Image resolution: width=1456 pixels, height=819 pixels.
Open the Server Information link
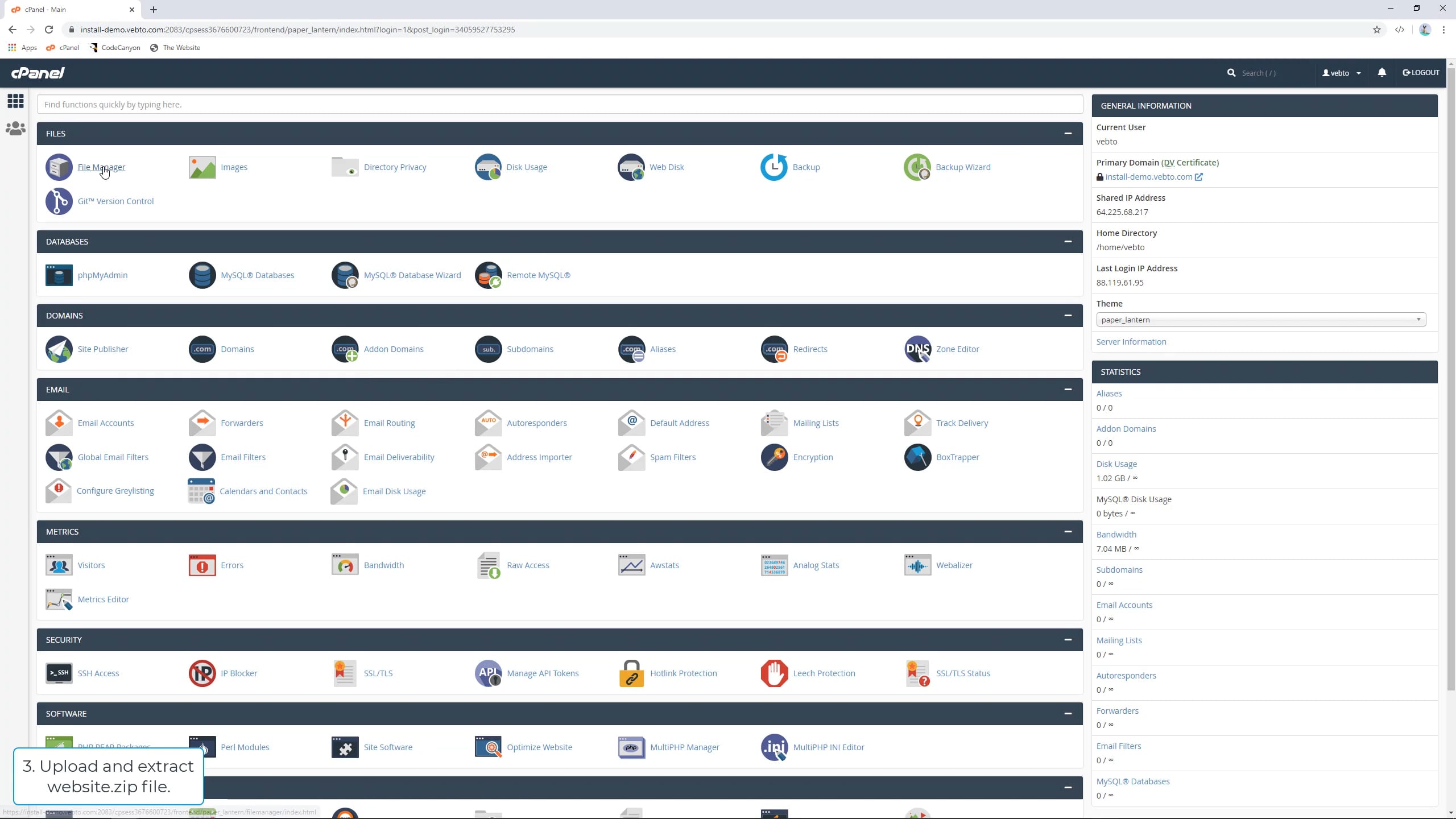(x=1131, y=342)
